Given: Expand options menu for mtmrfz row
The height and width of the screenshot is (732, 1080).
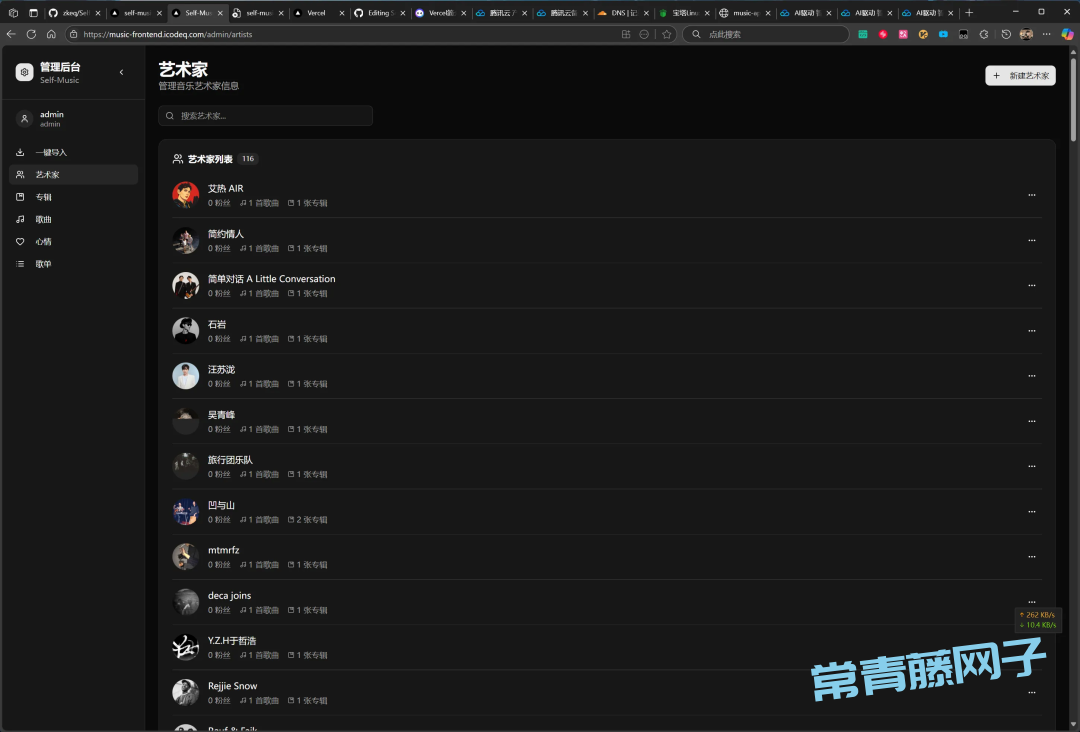Looking at the screenshot, I should [1031, 557].
